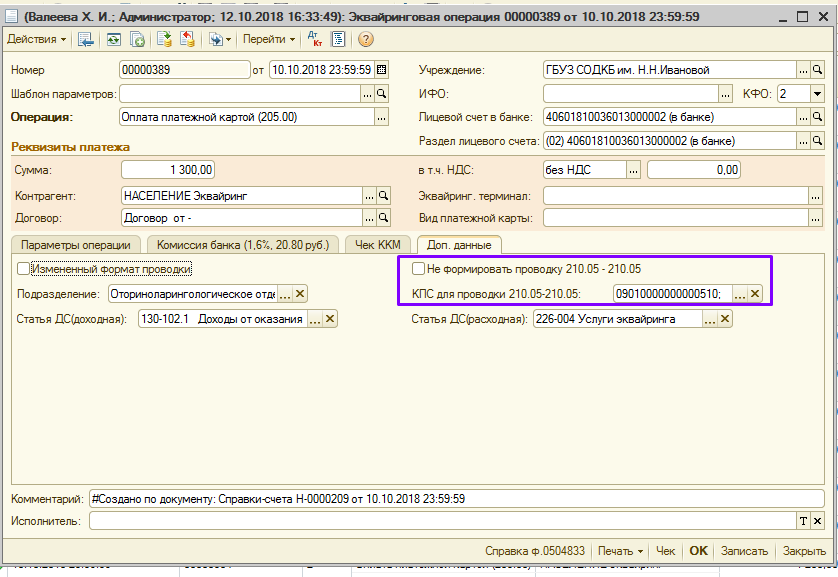Click the help question mark icon
Image resolution: width=838 pixels, height=577 pixels.
[366, 39]
